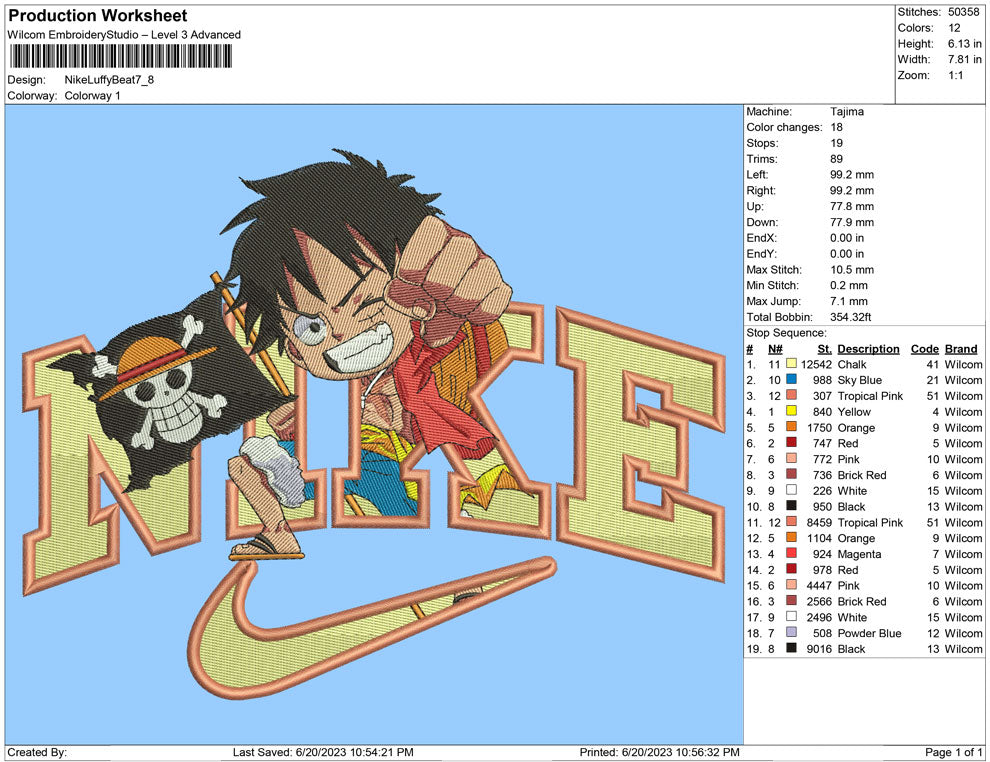This screenshot has height=762, width=990.
Task: Click the Yellow color swatch in row 4
Action: [791, 411]
